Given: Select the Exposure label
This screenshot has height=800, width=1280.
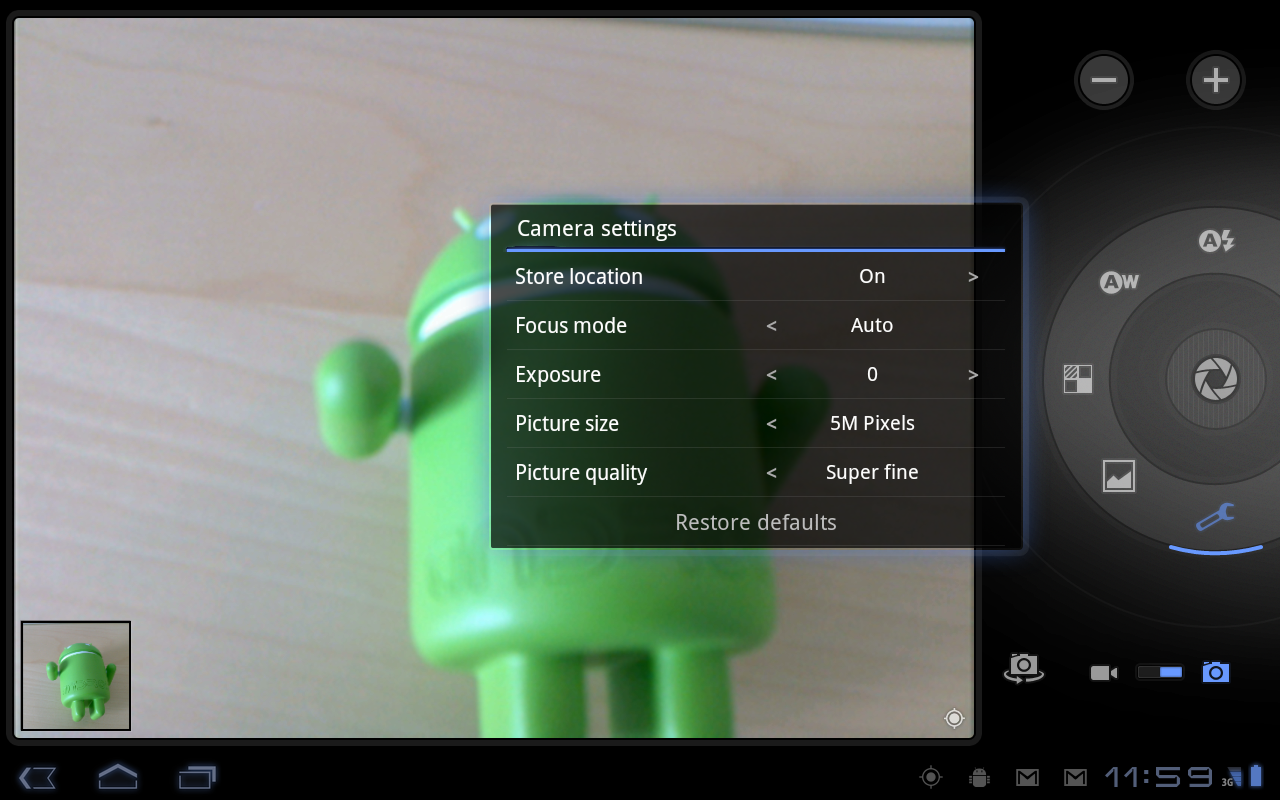Looking at the screenshot, I should pos(558,375).
